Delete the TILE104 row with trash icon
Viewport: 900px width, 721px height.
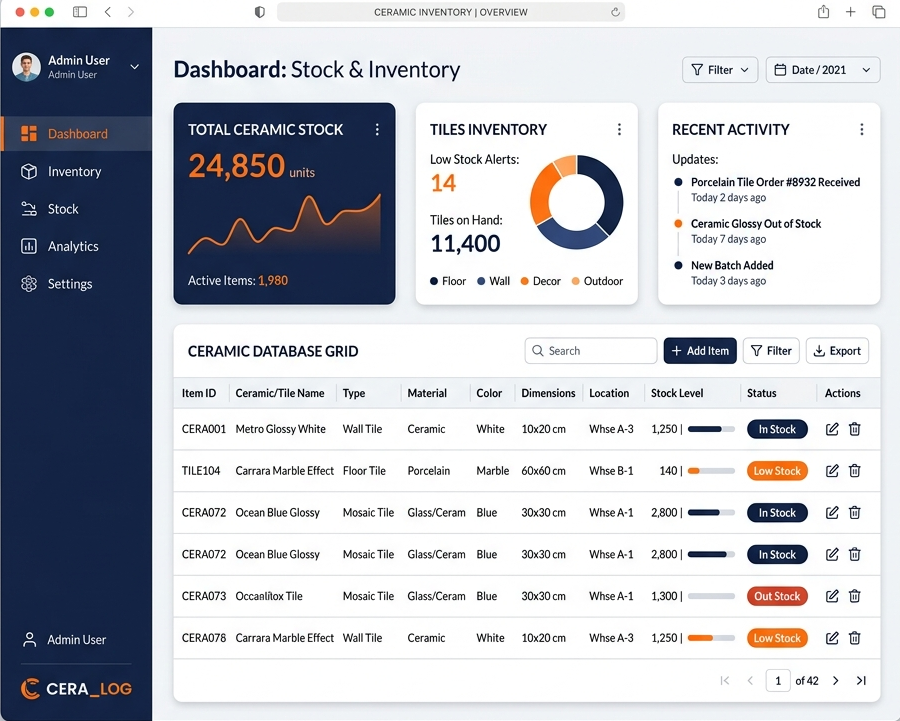855,471
